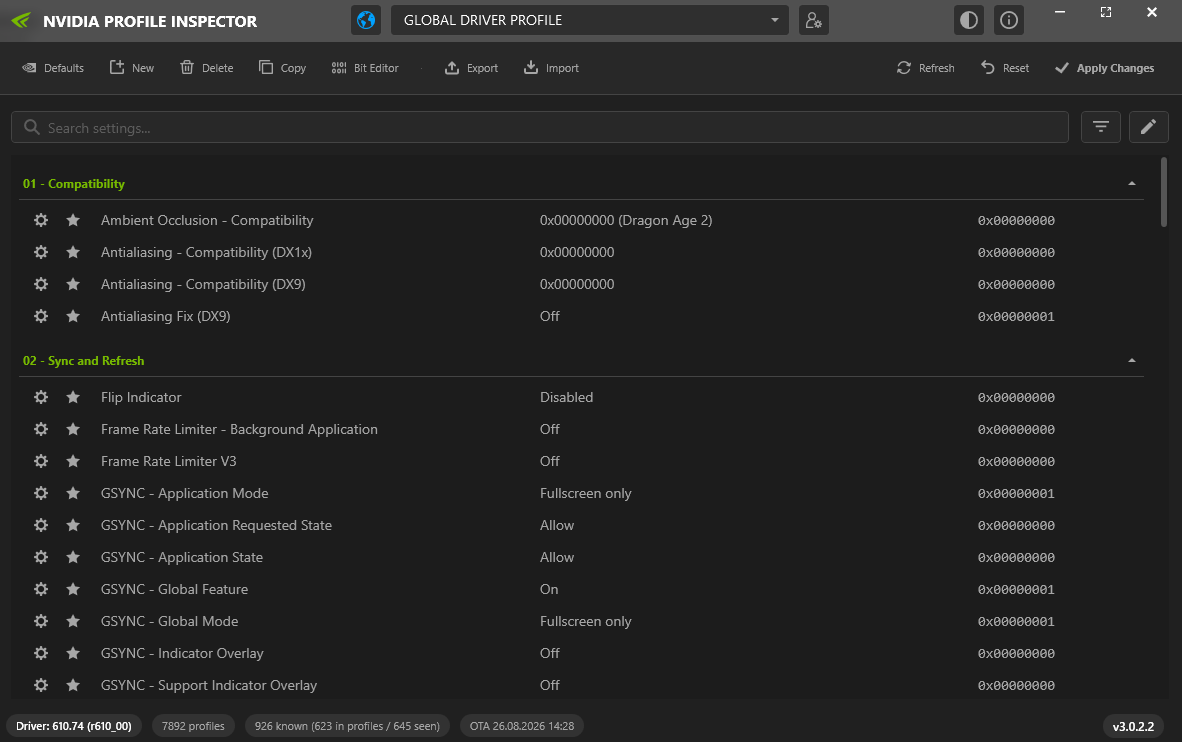This screenshot has height=742, width=1182.
Task: Click the user settings icon next to profile dropdown
Action: 813,20
